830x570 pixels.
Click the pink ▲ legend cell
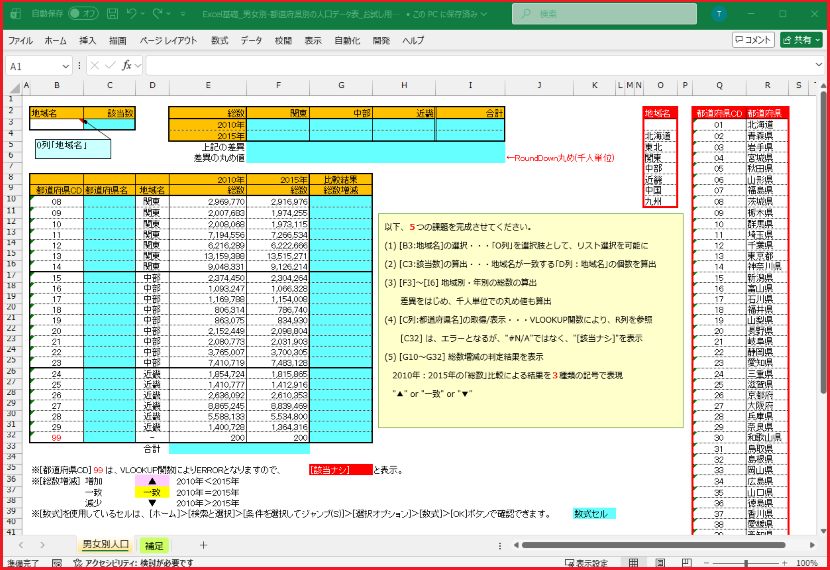[152, 481]
